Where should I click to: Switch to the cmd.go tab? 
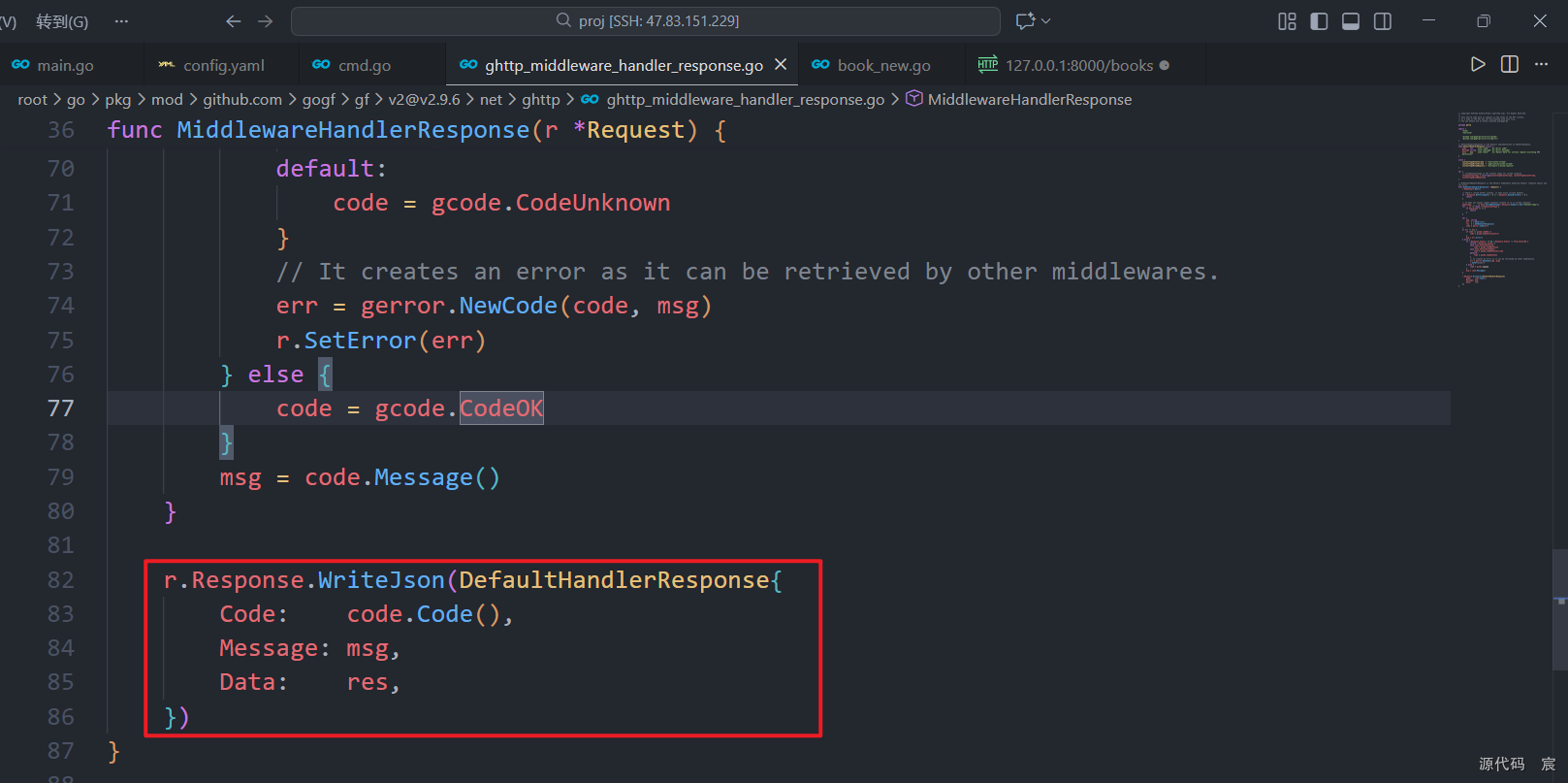[372, 65]
